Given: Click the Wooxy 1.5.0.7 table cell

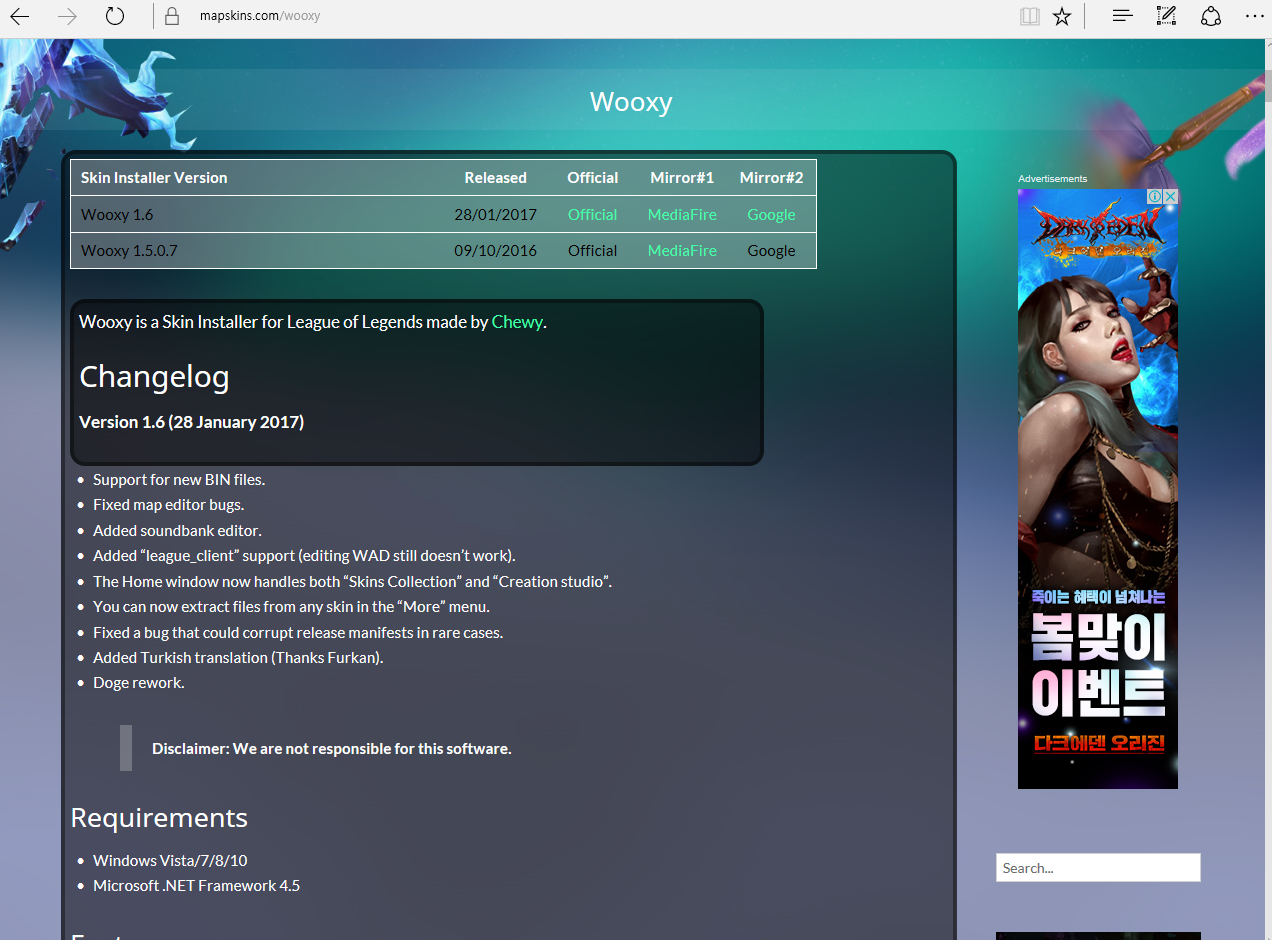Looking at the screenshot, I should click(129, 250).
